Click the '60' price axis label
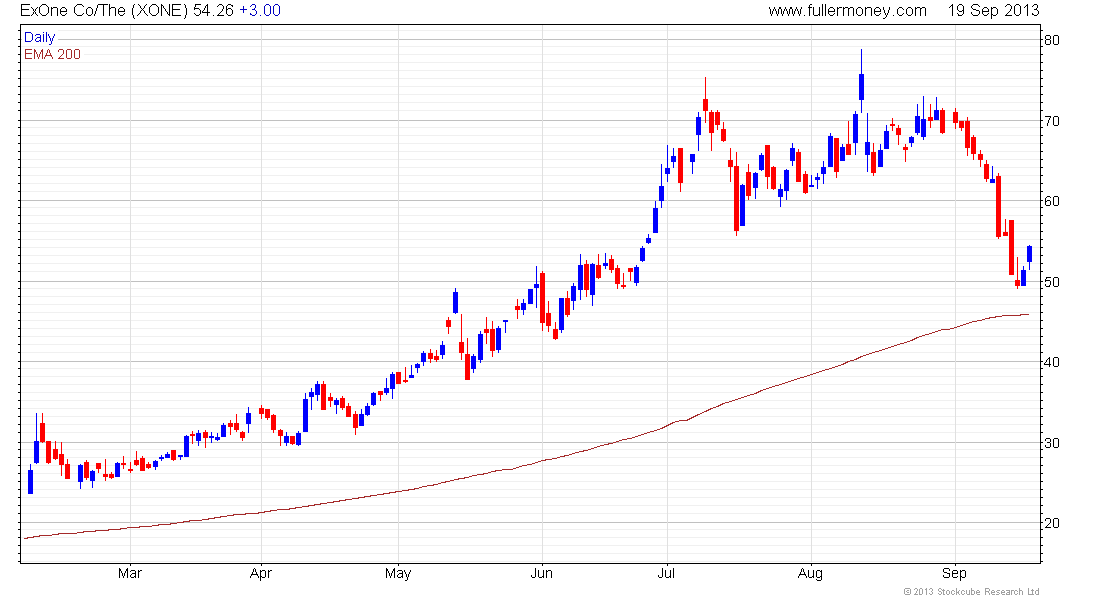This screenshot has height=600, width=1100. tap(1052, 201)
